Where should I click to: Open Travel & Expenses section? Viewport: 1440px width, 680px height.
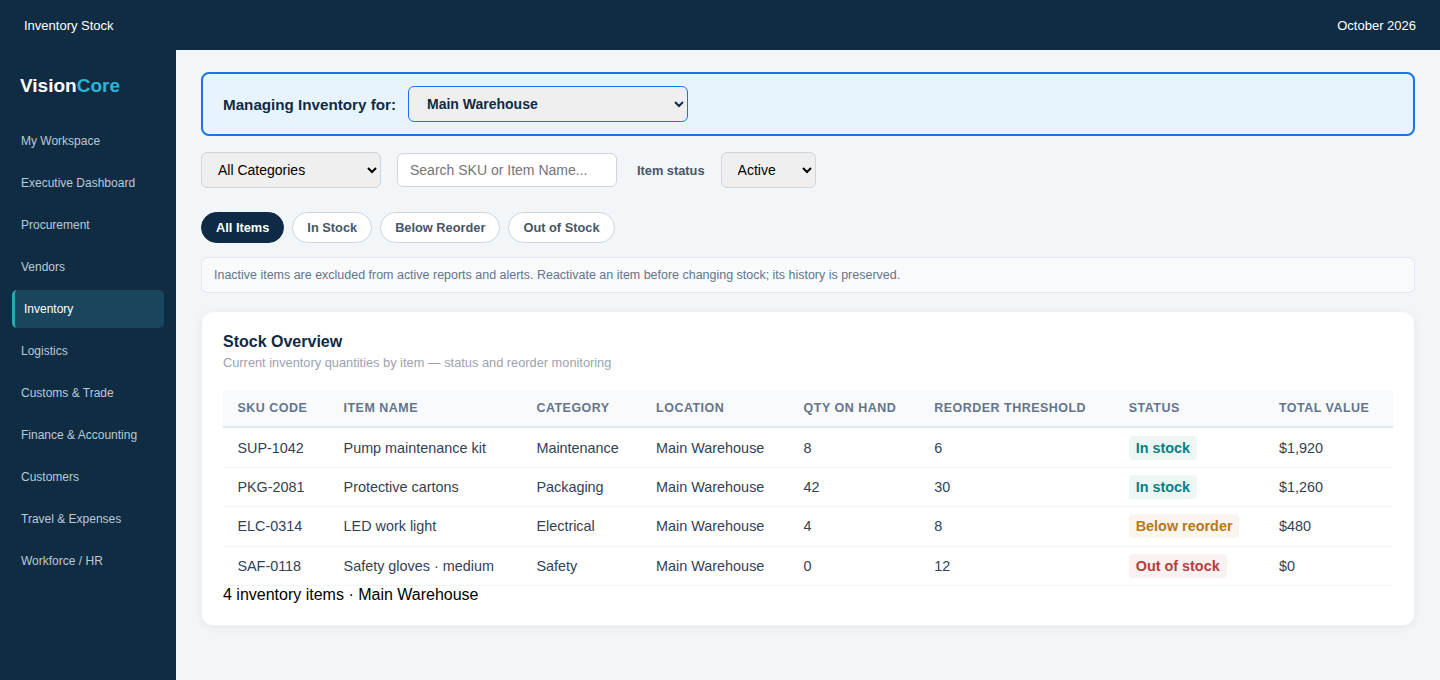click(88, 519)
